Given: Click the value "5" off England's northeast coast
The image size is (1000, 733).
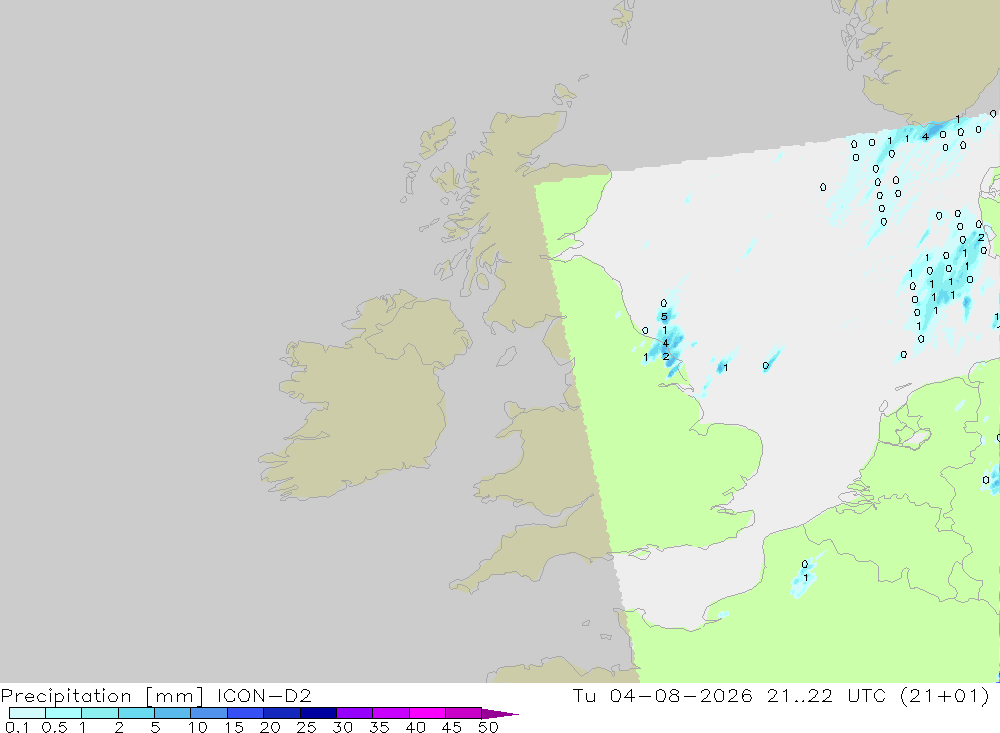Looking at the screenshot, I should (664, 316).
